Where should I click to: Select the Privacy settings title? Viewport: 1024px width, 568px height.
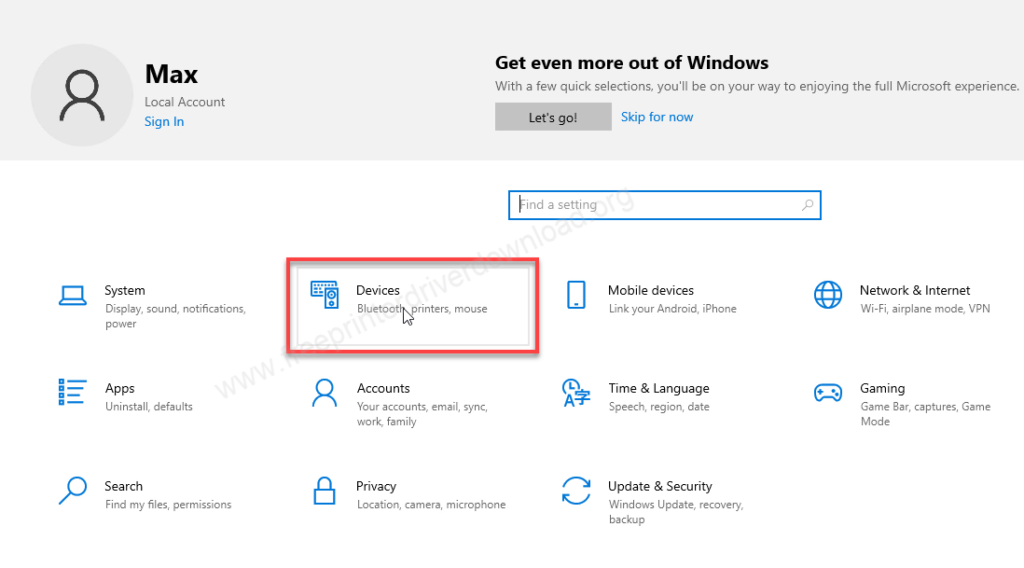376,486
